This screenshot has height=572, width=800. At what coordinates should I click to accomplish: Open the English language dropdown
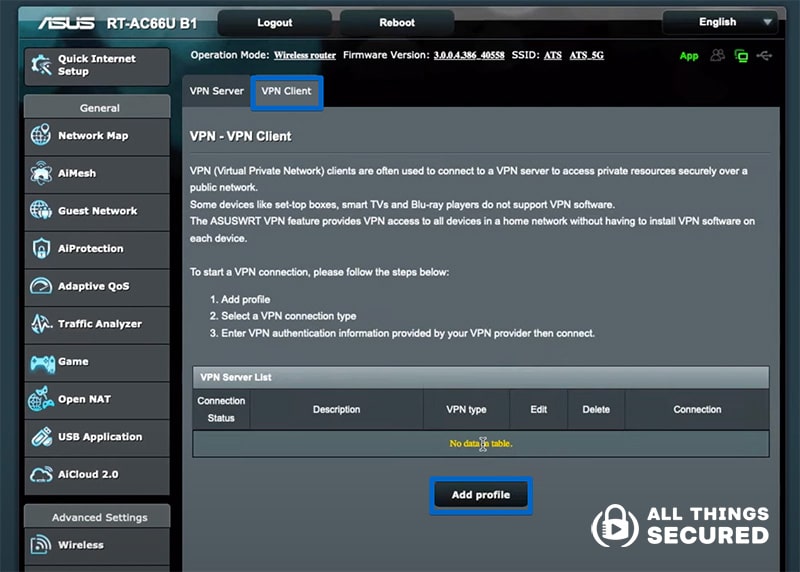pos(720,22)
